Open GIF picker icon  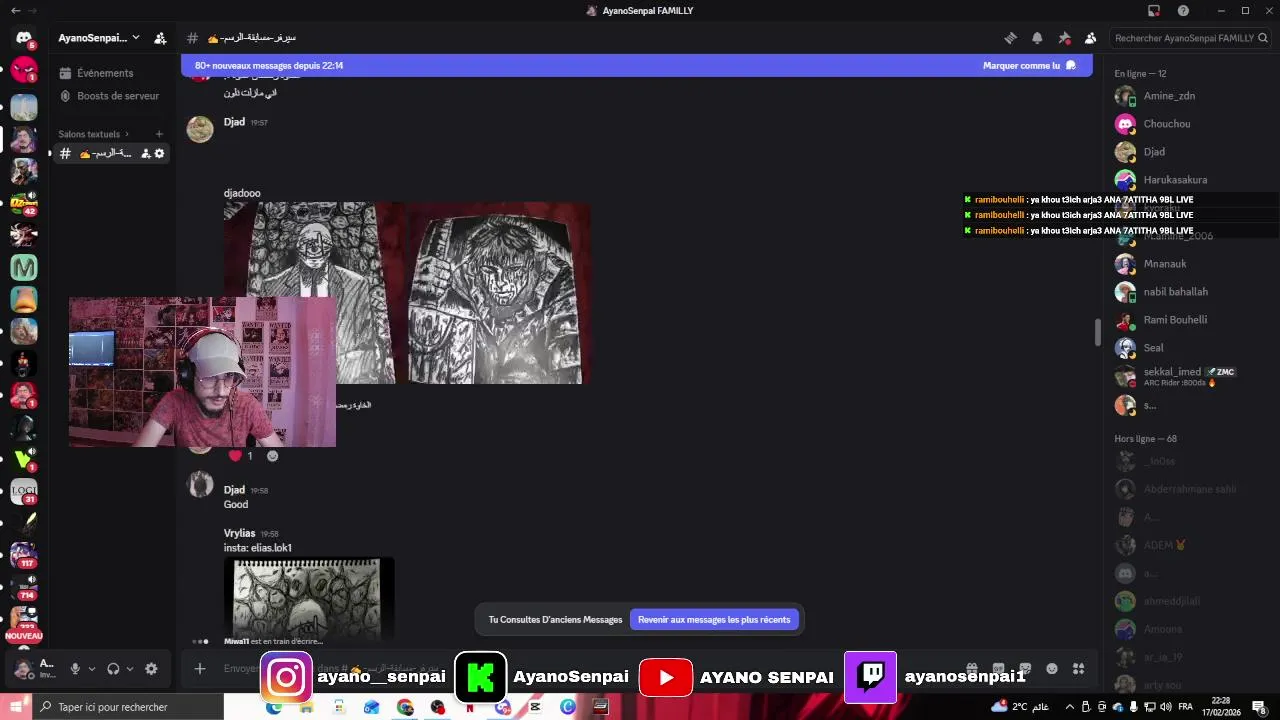pyautogui.click(x=998, y=669)
